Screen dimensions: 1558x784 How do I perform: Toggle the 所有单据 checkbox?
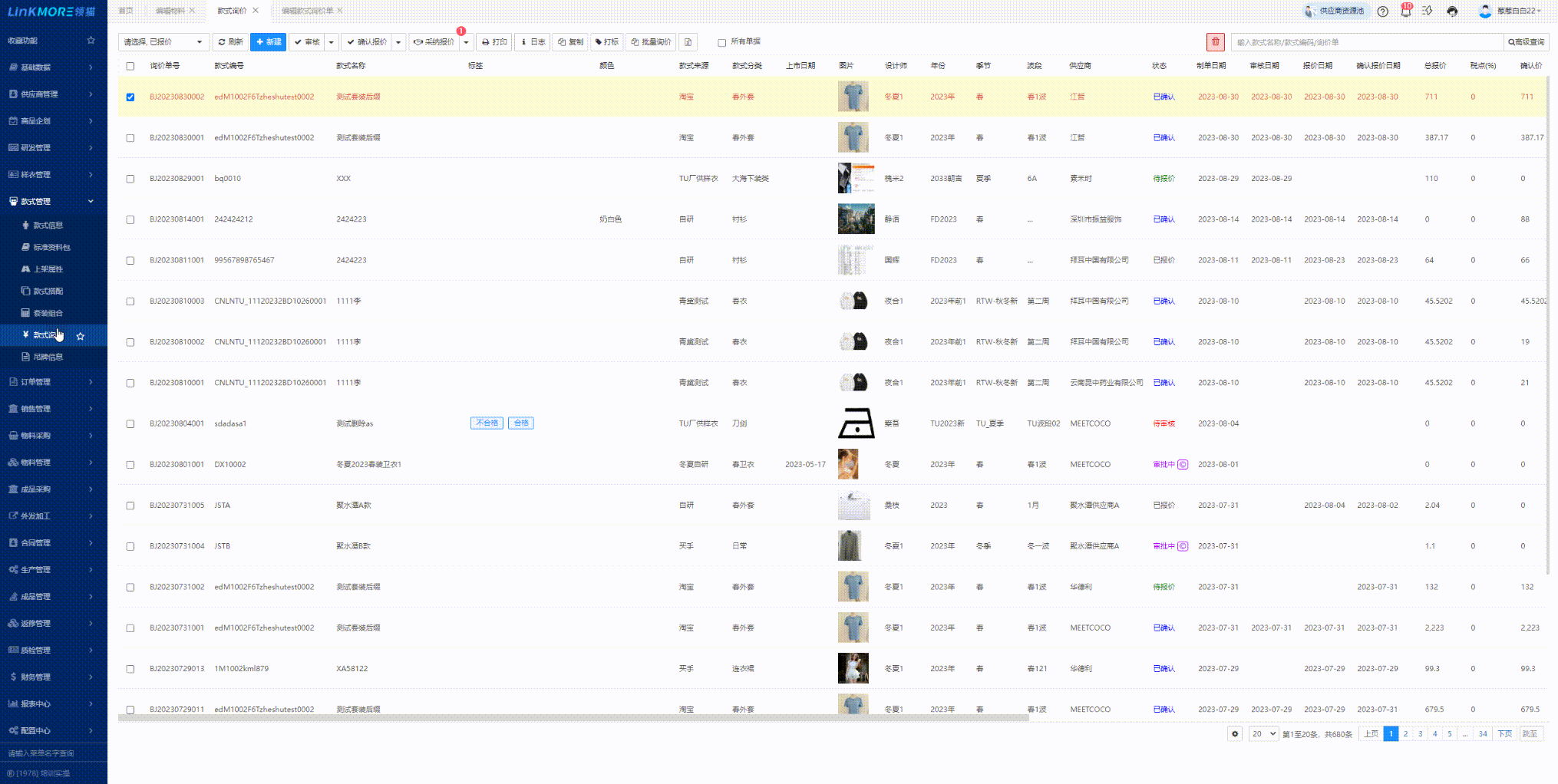click(x=721, y=43)
